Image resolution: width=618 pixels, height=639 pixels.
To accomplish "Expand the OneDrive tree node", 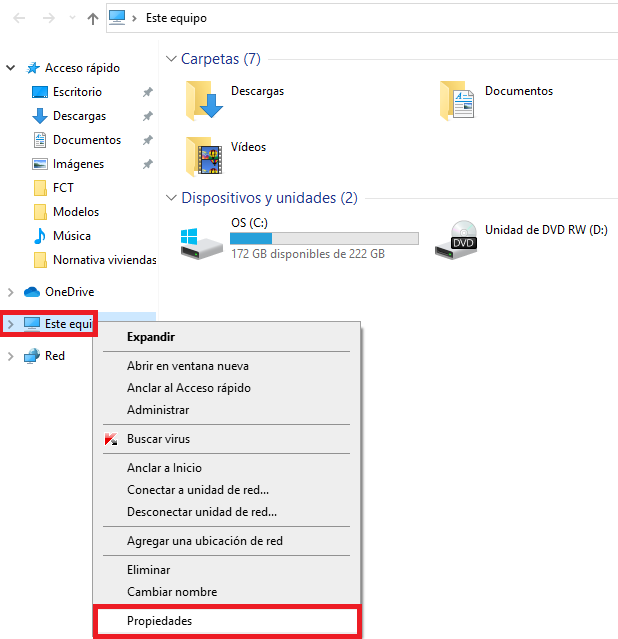I will 11,292.
